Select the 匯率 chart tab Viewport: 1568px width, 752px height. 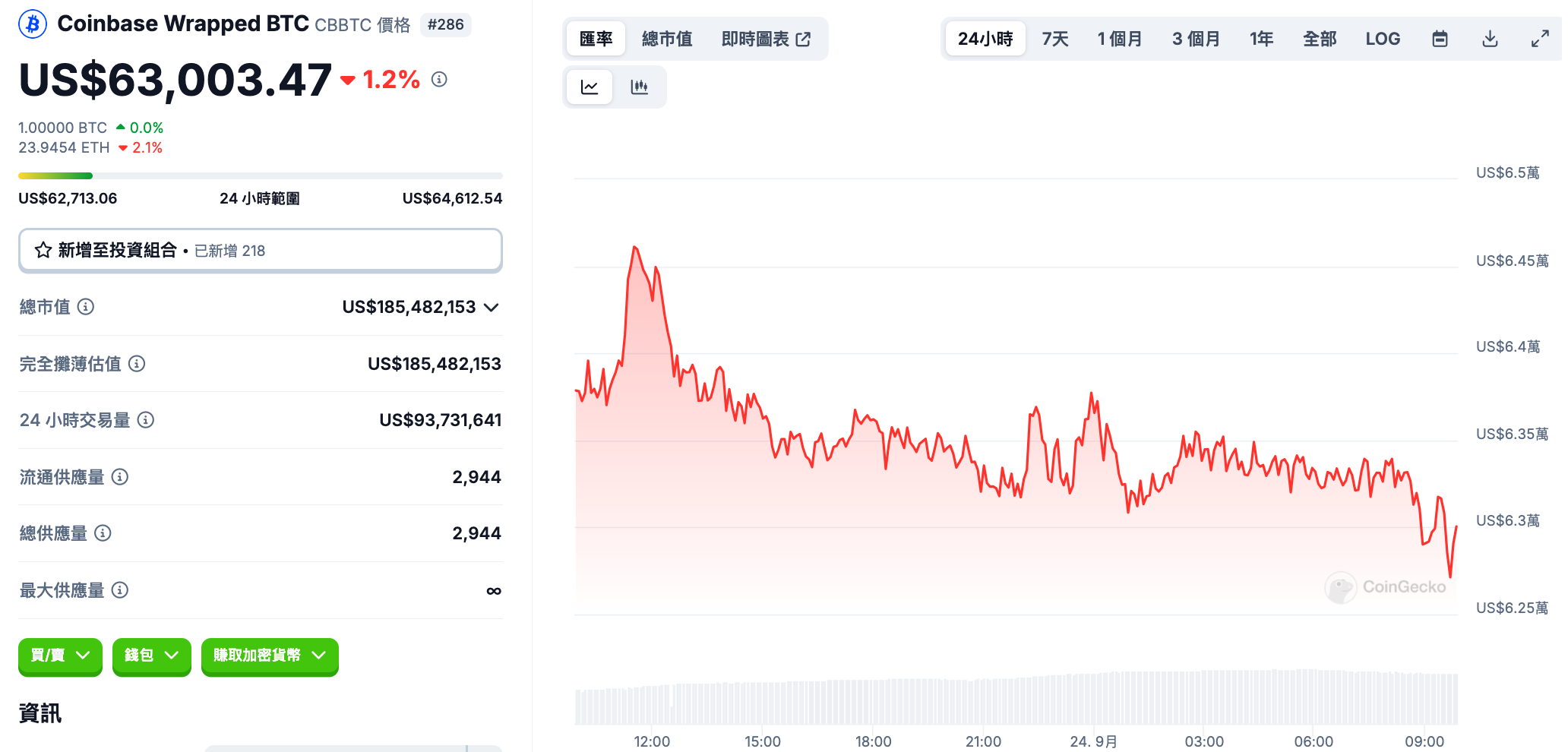pos(596,39)
